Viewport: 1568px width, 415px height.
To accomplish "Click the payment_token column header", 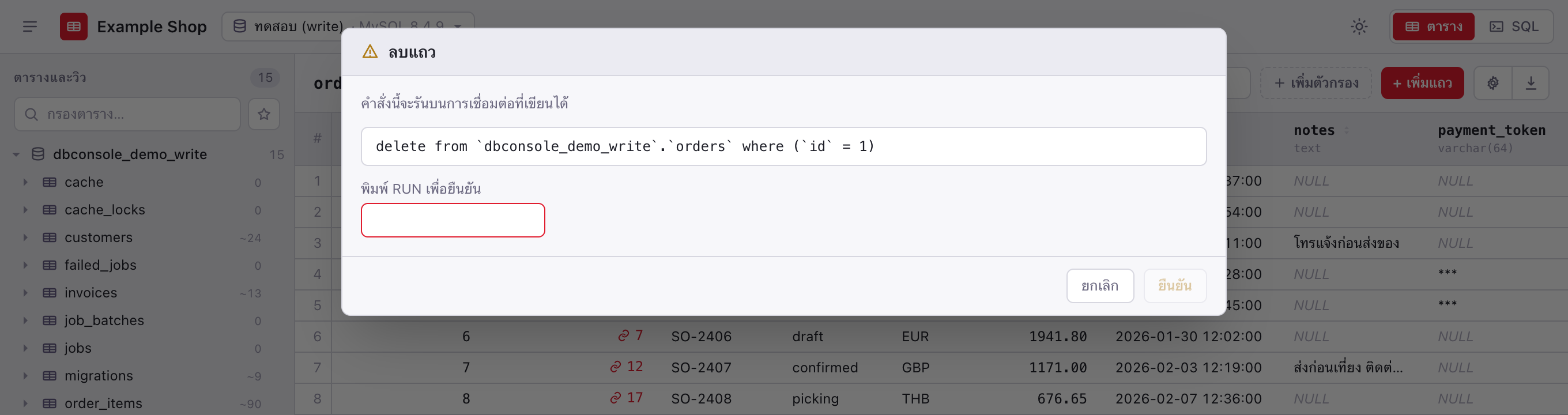I will tap(1491, 130).
